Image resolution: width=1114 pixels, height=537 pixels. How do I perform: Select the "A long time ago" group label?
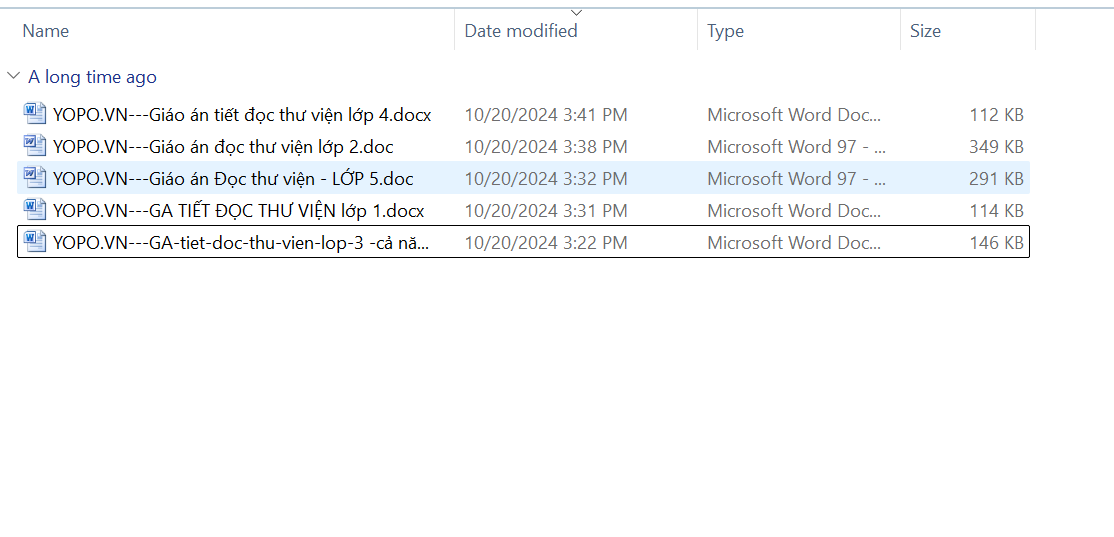[x=92, y=77]
